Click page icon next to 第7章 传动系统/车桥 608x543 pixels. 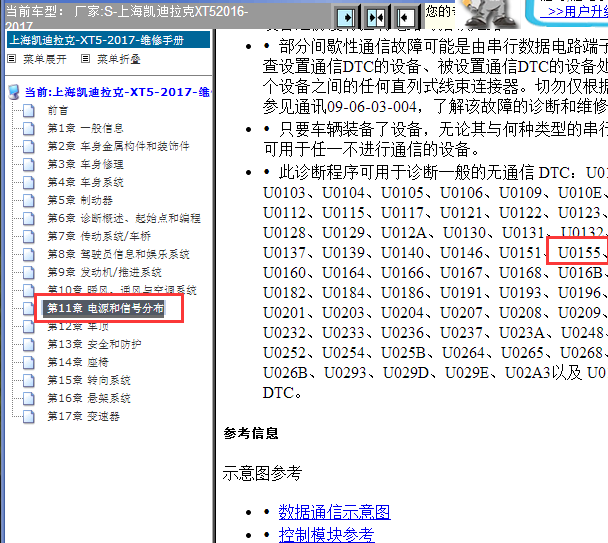coord(29,236)
